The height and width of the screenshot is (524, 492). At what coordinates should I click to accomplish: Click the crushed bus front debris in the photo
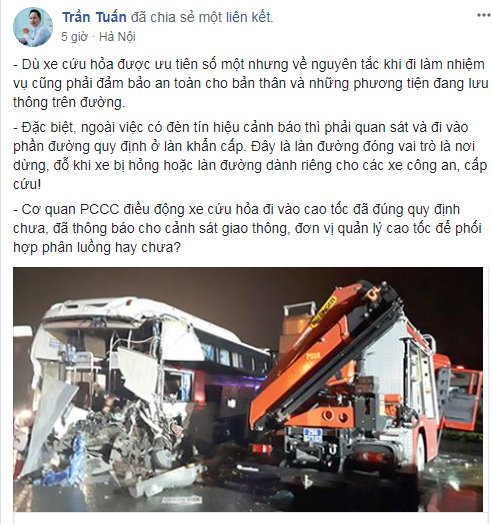[x=110, y=444]
